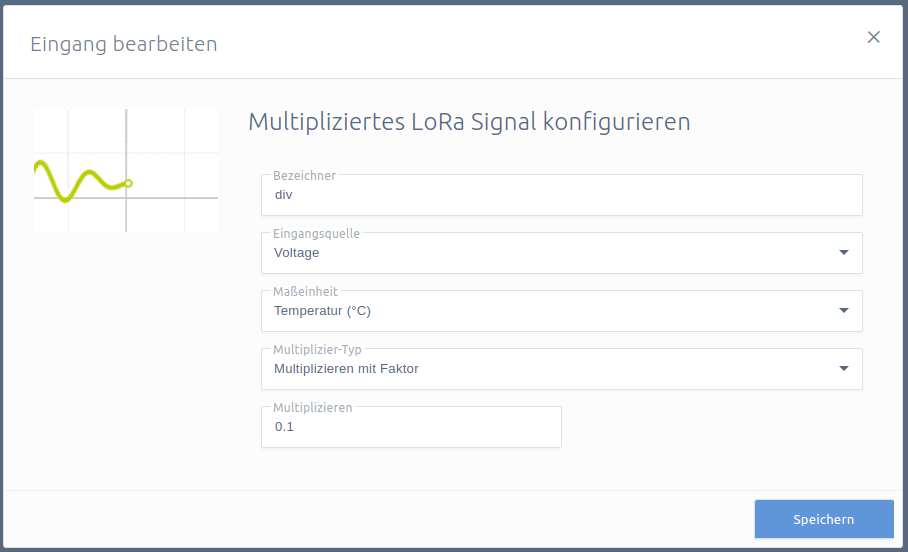The image size is (908, 552).
Task: Click the Temperatur (°C) selection
Action: coord(323,311)
